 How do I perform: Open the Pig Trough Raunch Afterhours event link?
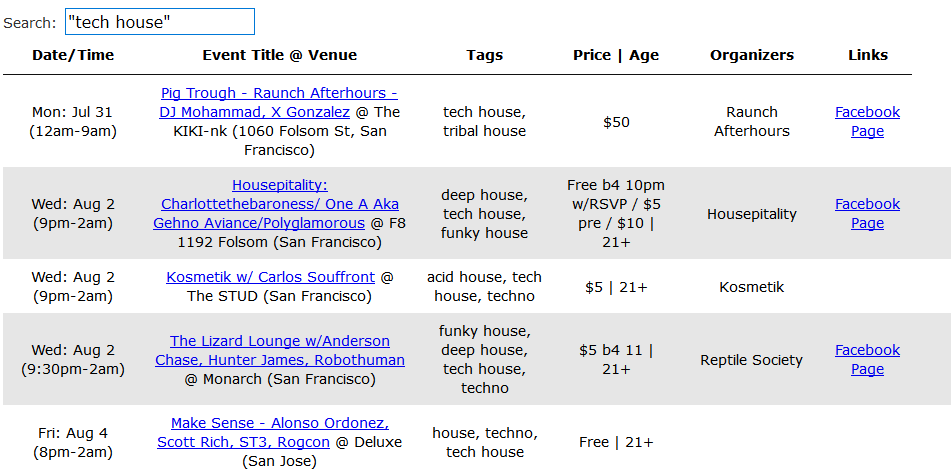[x=279, y=93]
